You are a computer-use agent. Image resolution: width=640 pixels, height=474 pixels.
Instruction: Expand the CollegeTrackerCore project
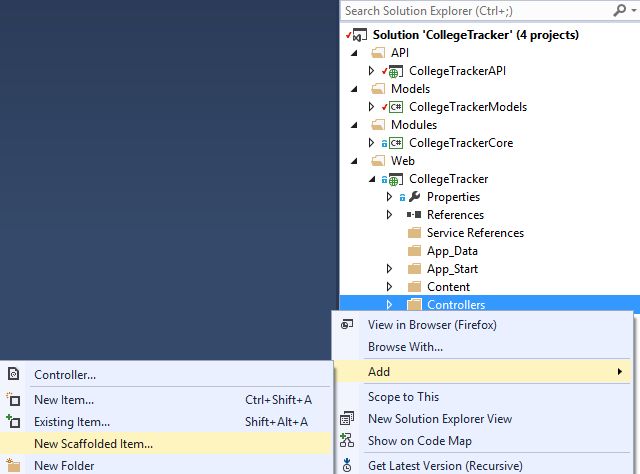371,143
